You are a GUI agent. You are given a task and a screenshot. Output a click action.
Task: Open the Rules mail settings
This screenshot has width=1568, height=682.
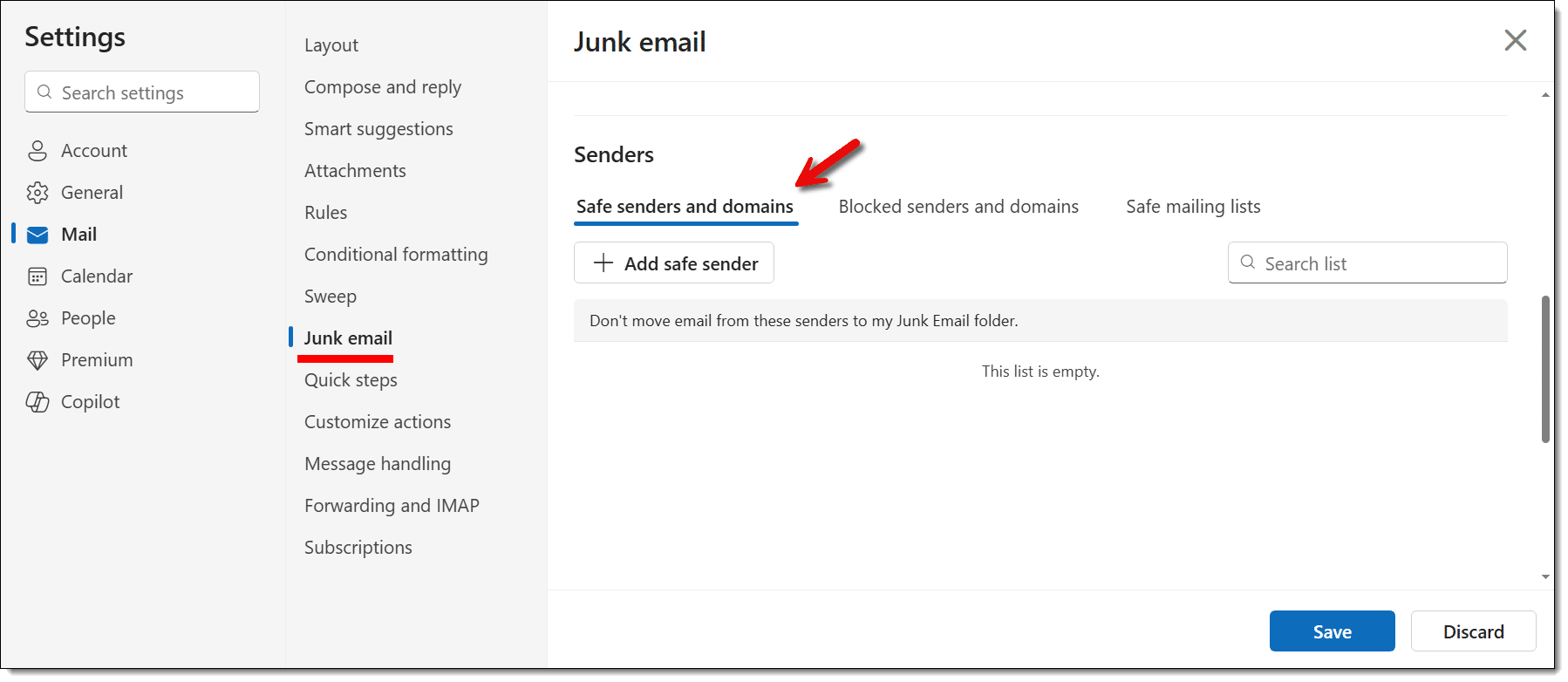(x=325, y=213)
